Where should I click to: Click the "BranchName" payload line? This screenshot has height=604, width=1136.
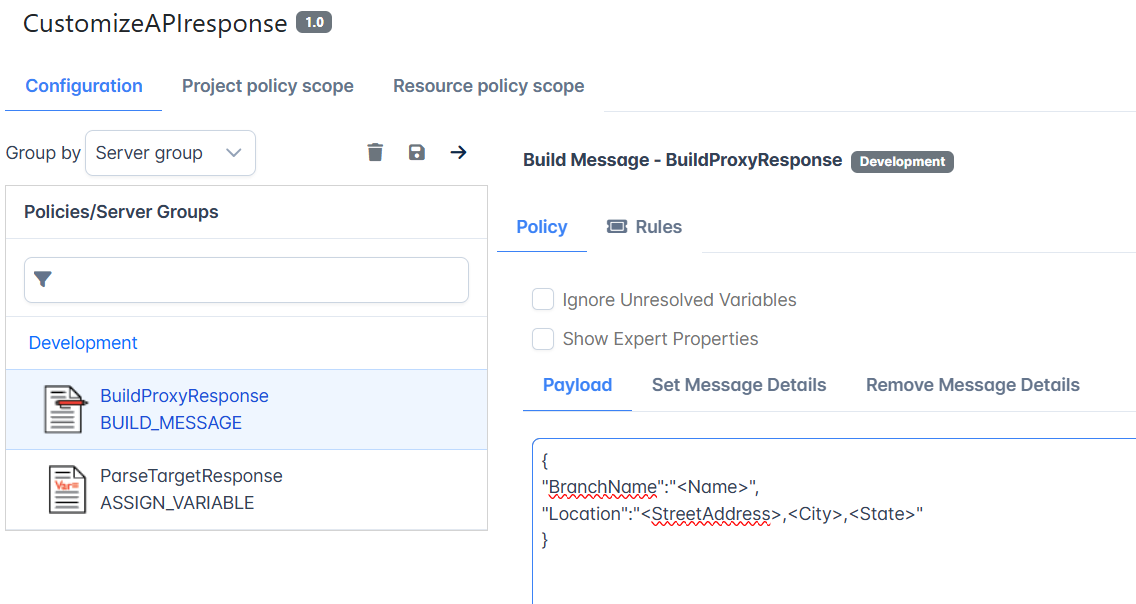pos(651,487)
